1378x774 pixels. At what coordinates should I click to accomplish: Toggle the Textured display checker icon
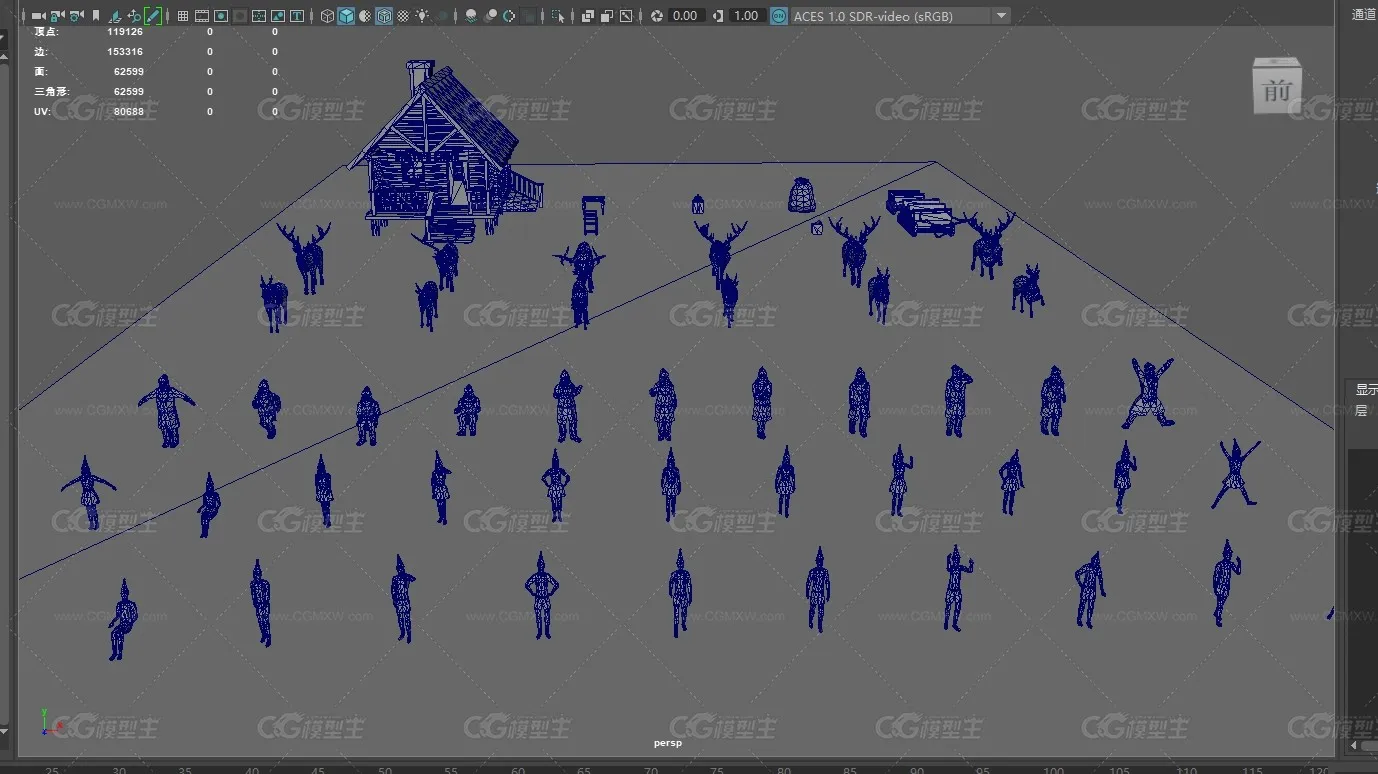(403, 16)
